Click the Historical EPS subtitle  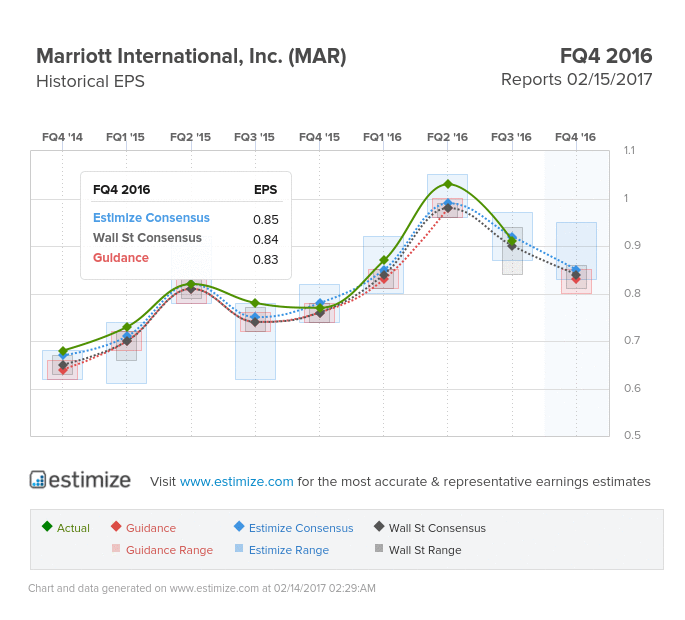90,81
